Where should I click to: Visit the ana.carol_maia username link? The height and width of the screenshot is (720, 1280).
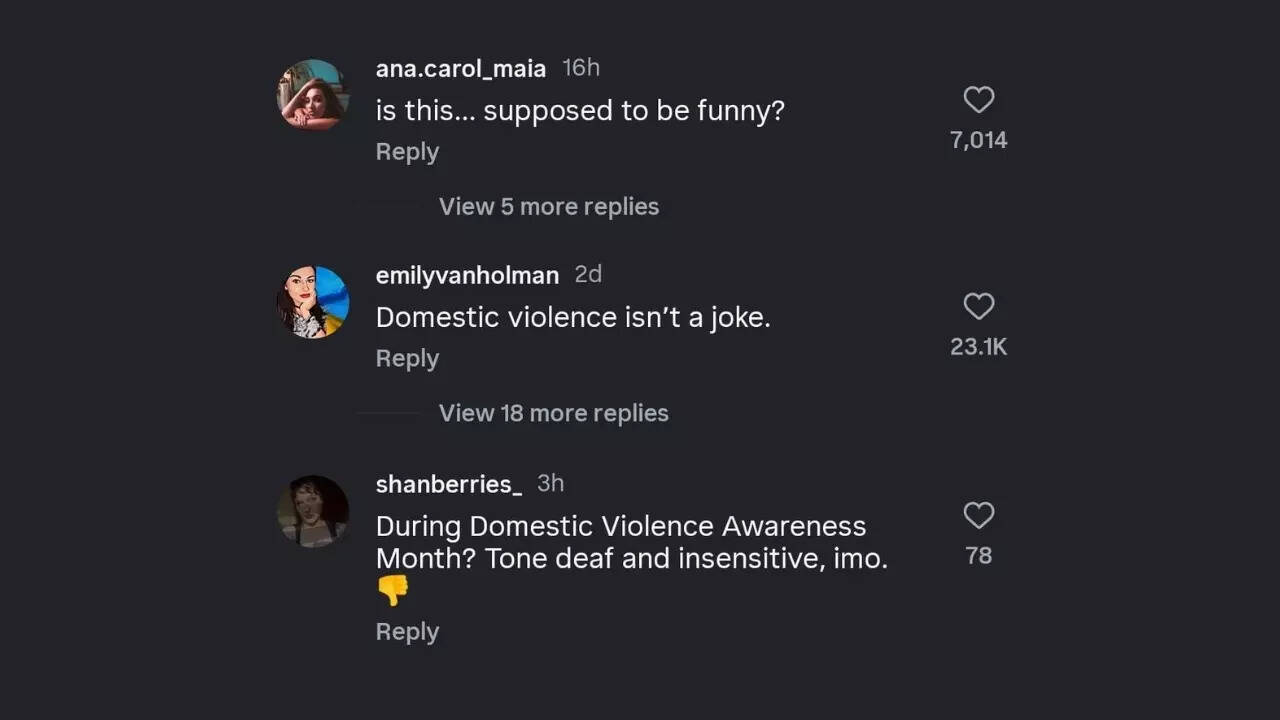(x=460, y=68)
